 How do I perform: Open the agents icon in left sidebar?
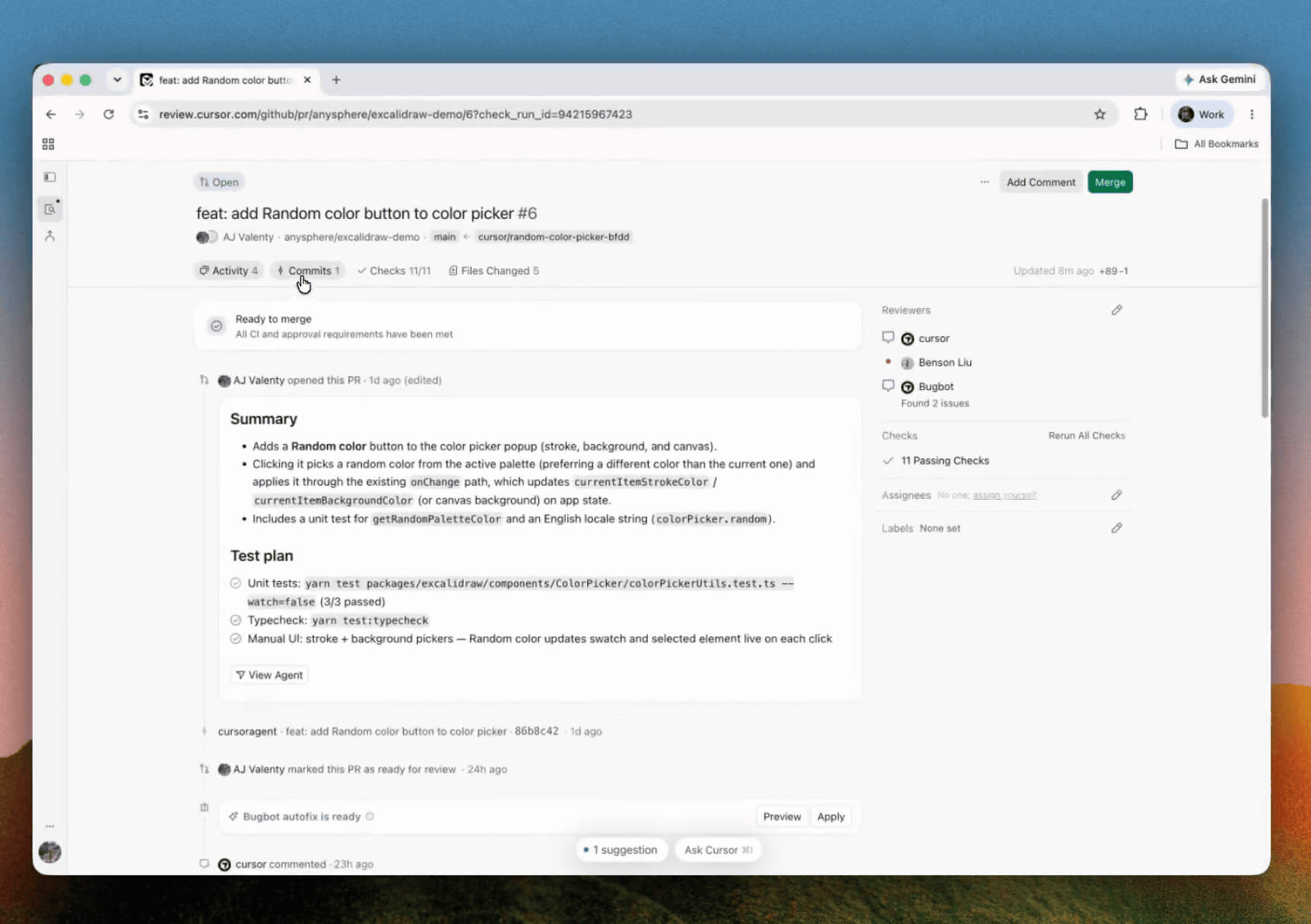click(x=50, y=236)
